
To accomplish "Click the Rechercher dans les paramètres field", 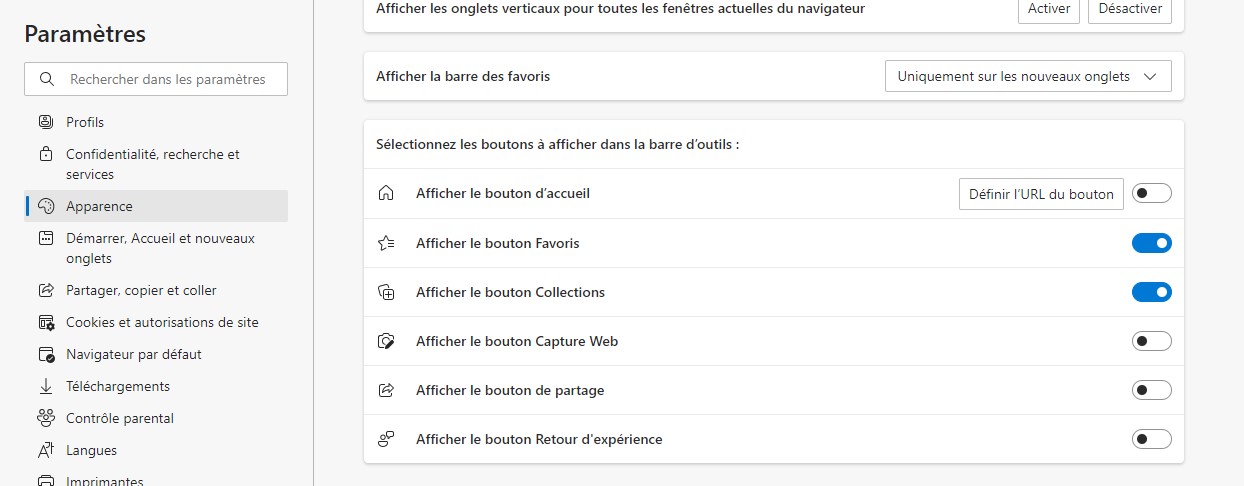I will point(168,79).
